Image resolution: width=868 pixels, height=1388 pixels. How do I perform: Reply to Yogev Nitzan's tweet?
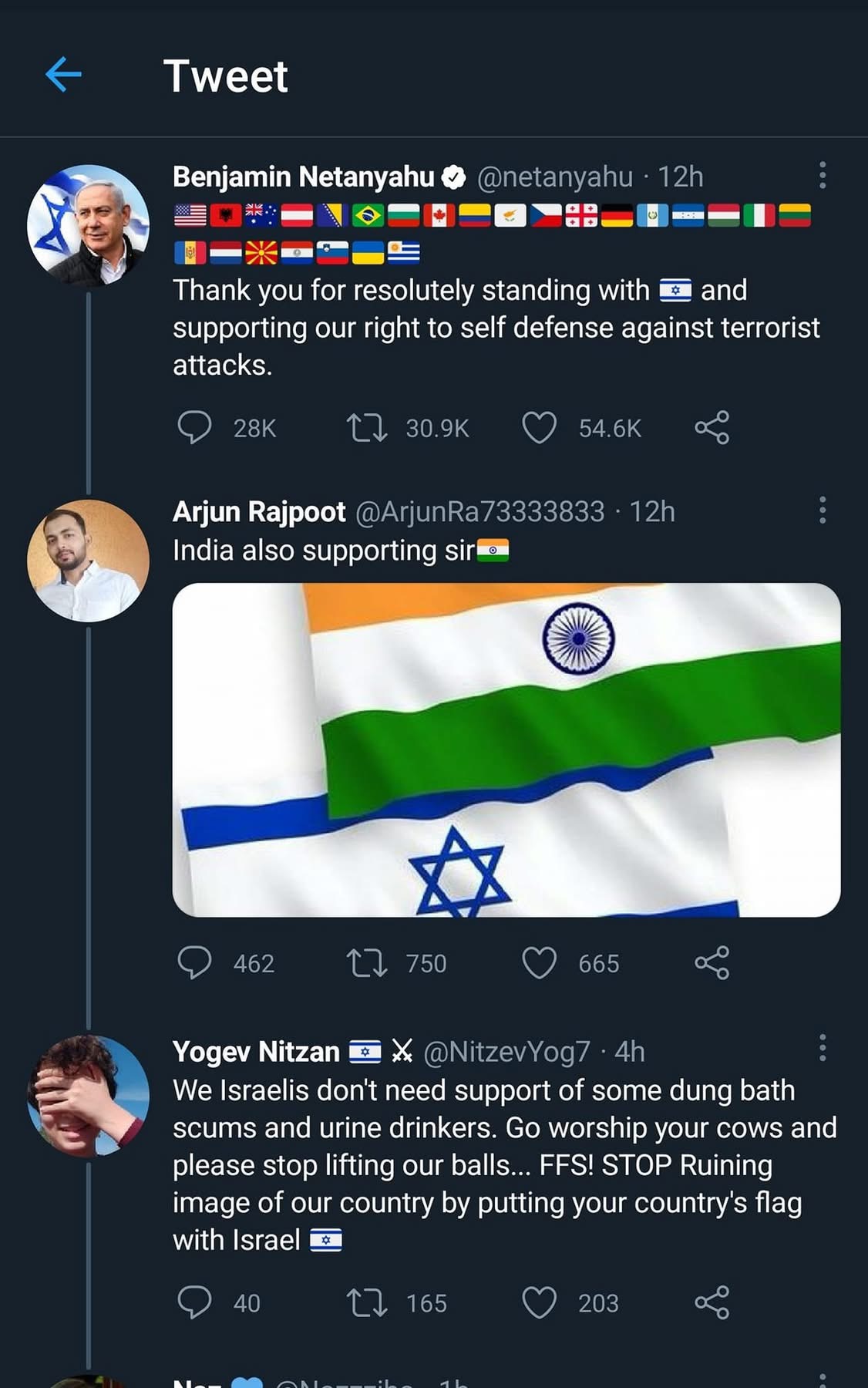194,1302
